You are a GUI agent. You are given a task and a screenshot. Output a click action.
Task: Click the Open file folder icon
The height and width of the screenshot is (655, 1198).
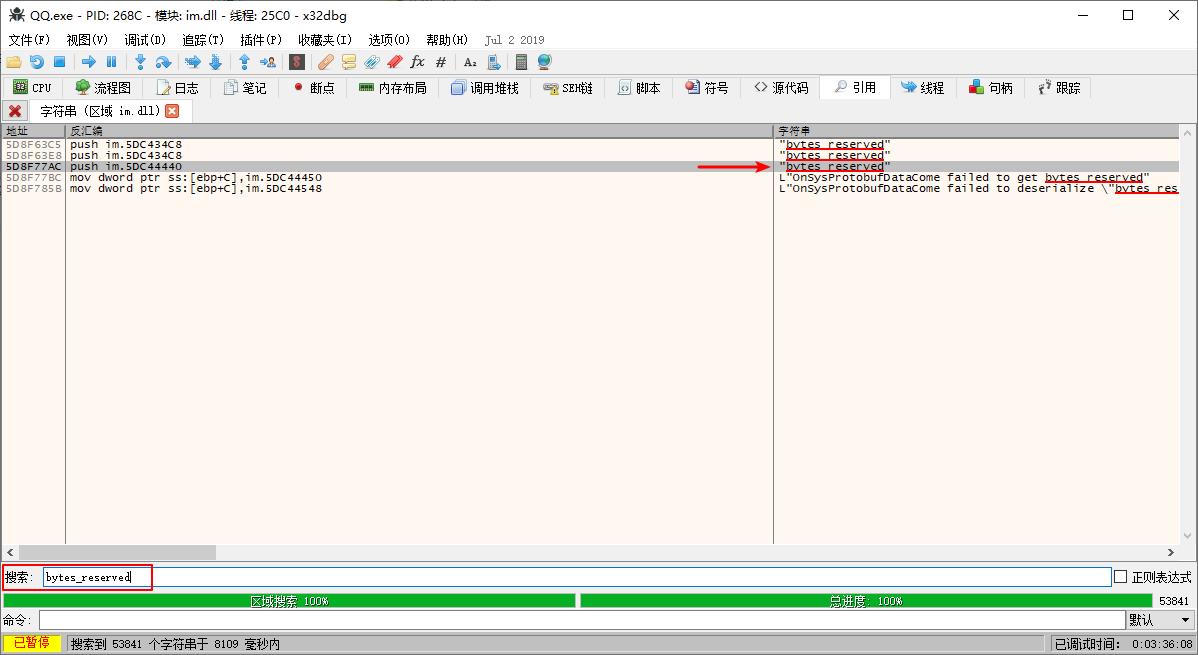(14, 62)
